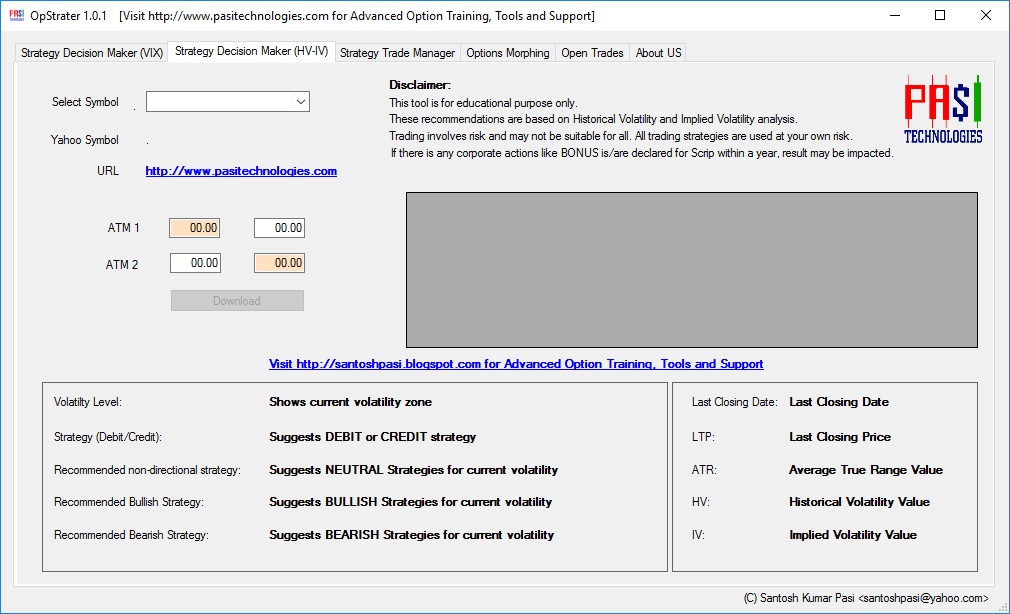Minimize the OpStrater window
The image size is (1010, 614).
tap(895, 15)
